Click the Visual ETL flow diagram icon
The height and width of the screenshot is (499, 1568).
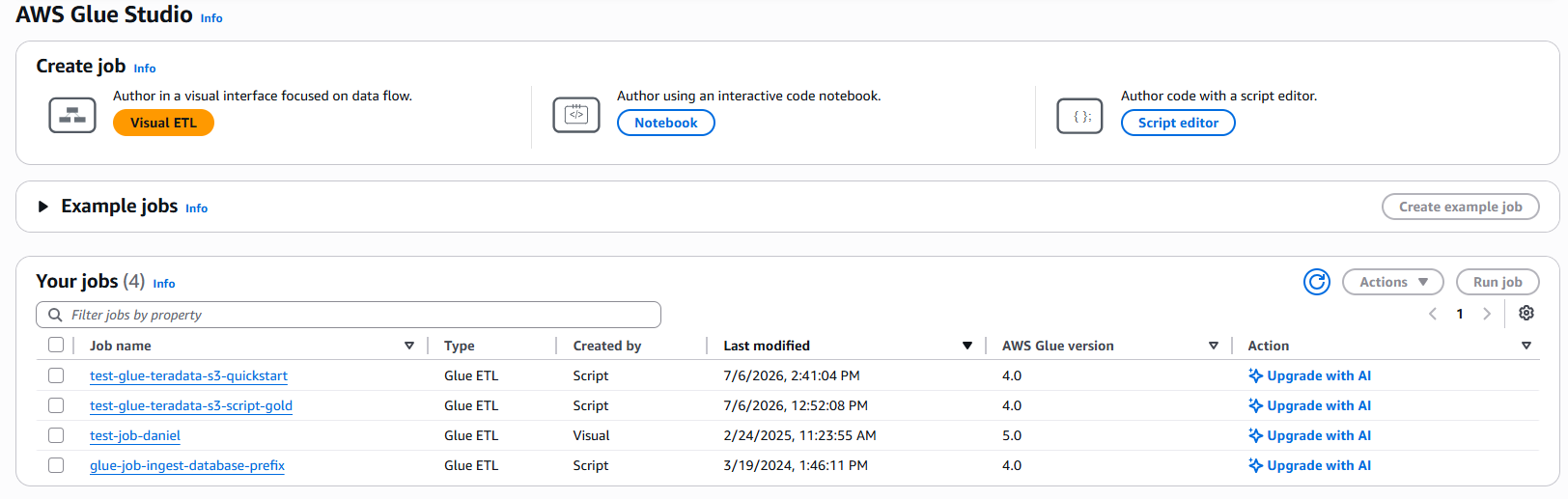click(72, 116)
